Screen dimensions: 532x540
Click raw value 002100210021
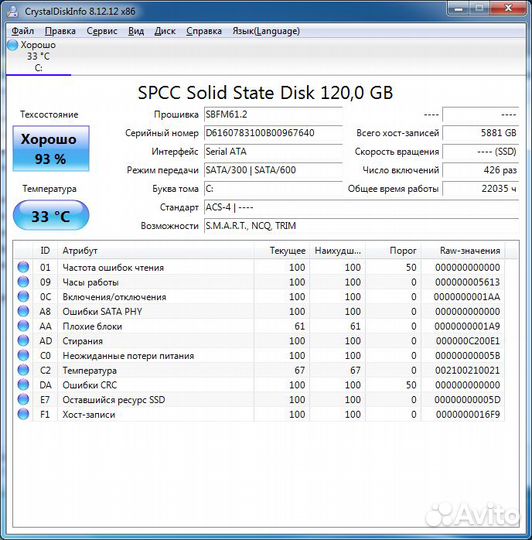[467, 371]
